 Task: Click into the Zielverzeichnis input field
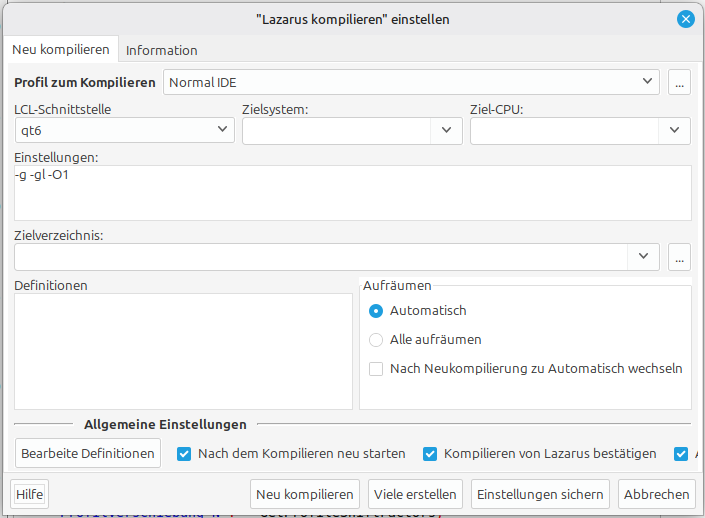click(x=321, y=257)
